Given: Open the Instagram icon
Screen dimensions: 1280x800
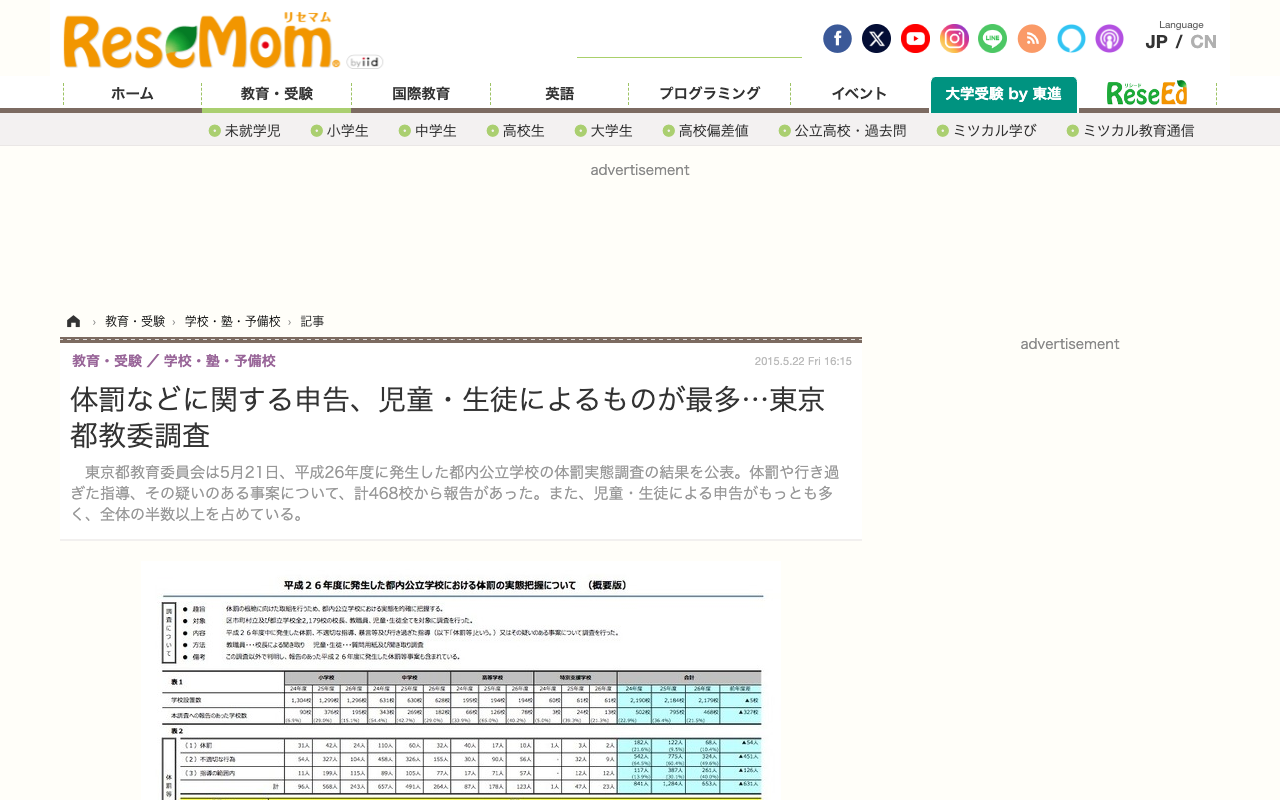Looking at the screenshot, I should tap(954, 39).
